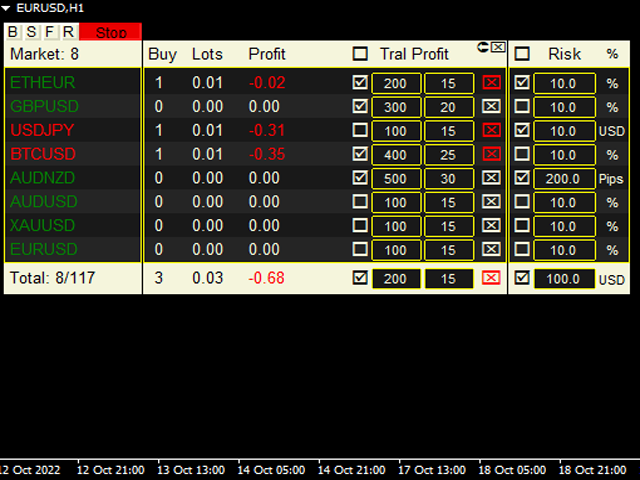Enable AUDUSD trailing profit checkbox

360,202
